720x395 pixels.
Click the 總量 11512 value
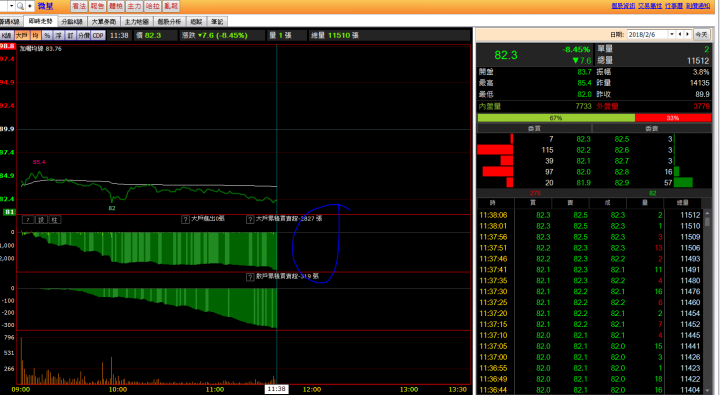[x=698, y=61]
